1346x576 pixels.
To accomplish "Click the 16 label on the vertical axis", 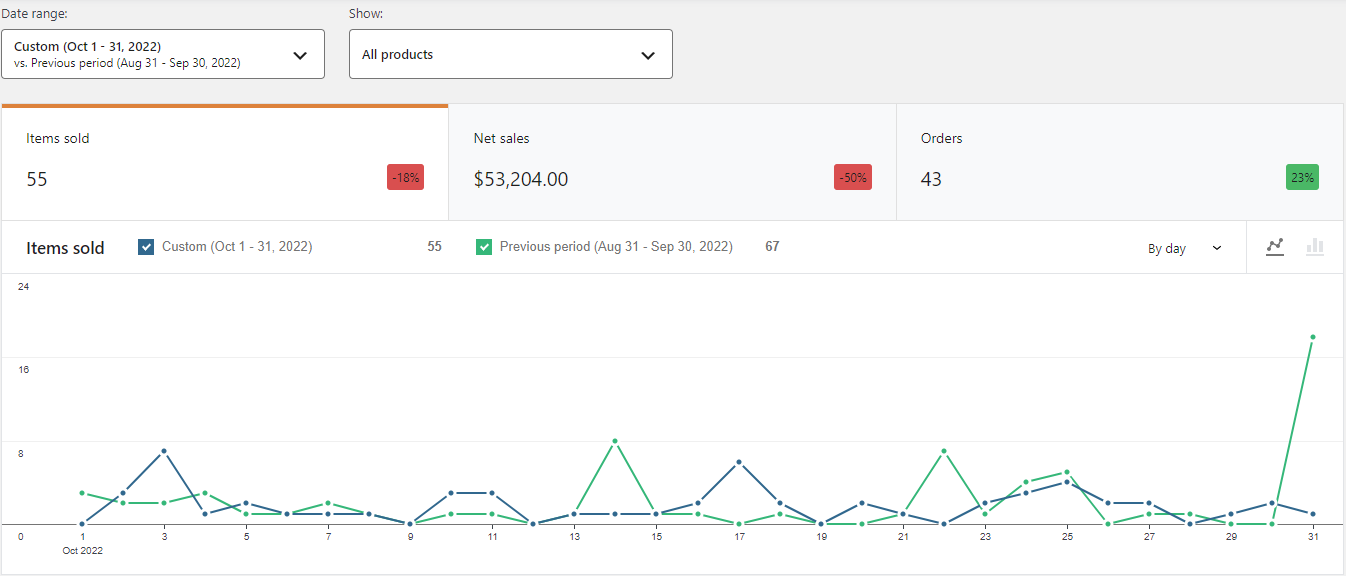I will tap(24, 370).
